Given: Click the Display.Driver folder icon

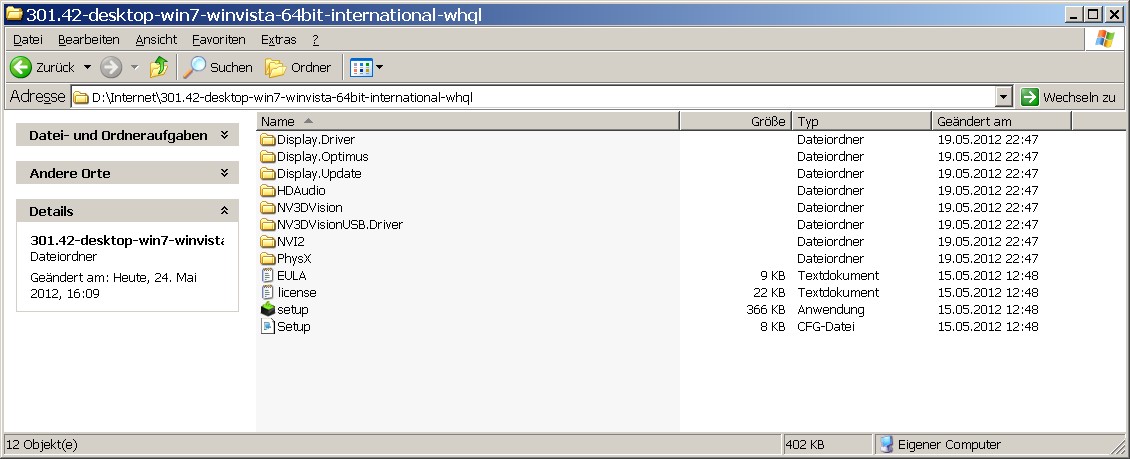Looking at the screenshot, I should [268, 140].
